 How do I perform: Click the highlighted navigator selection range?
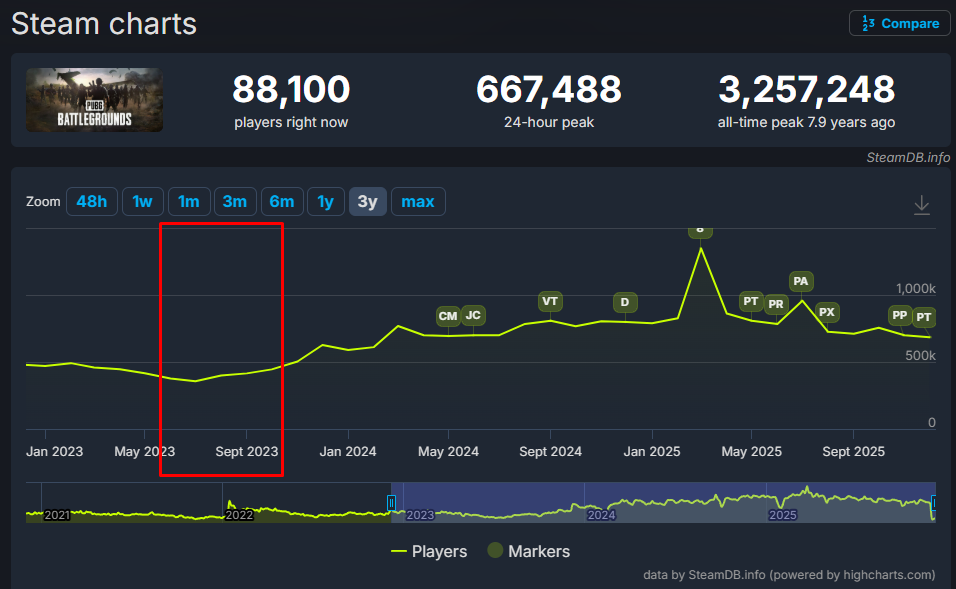[663, 502]
